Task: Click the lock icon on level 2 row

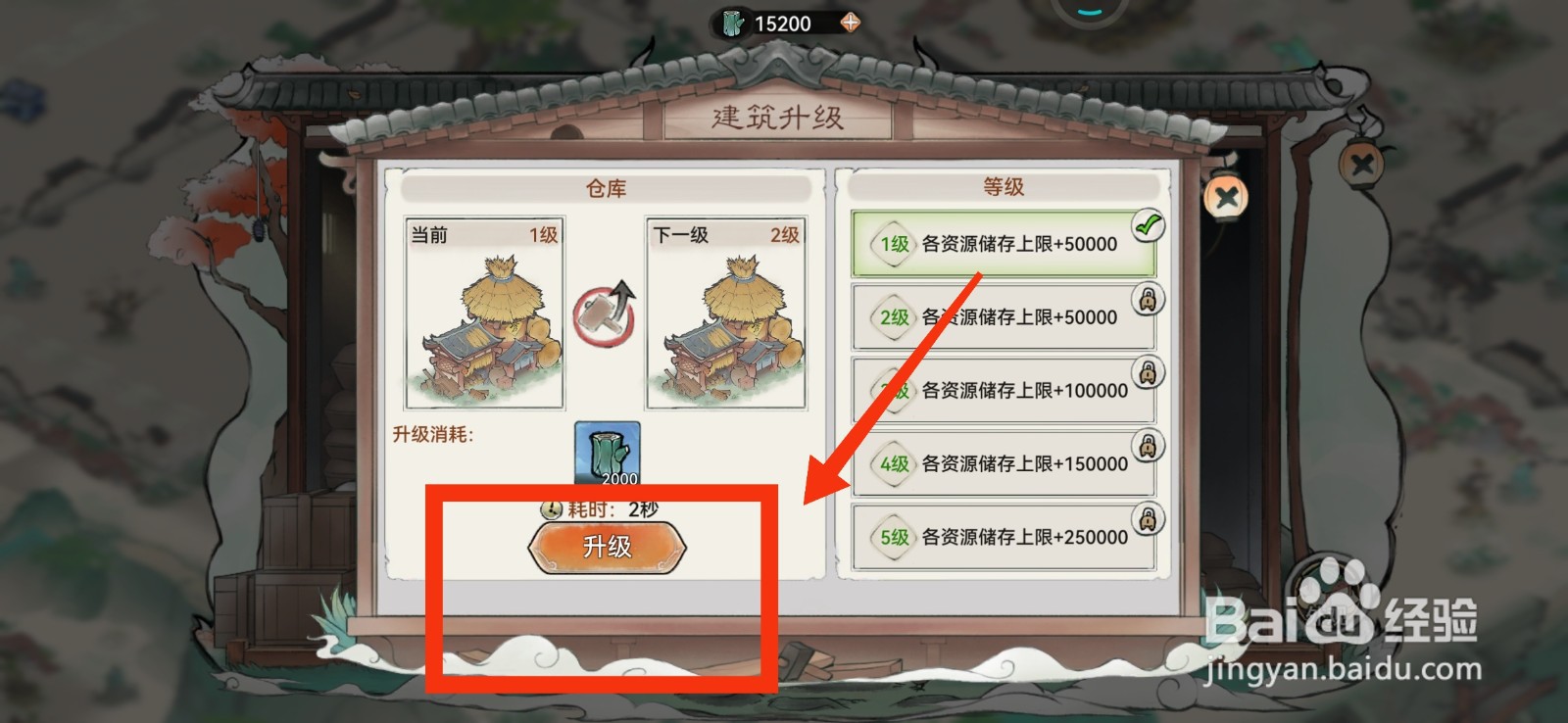Action: pyautogui.click(x=1148, y=299)
